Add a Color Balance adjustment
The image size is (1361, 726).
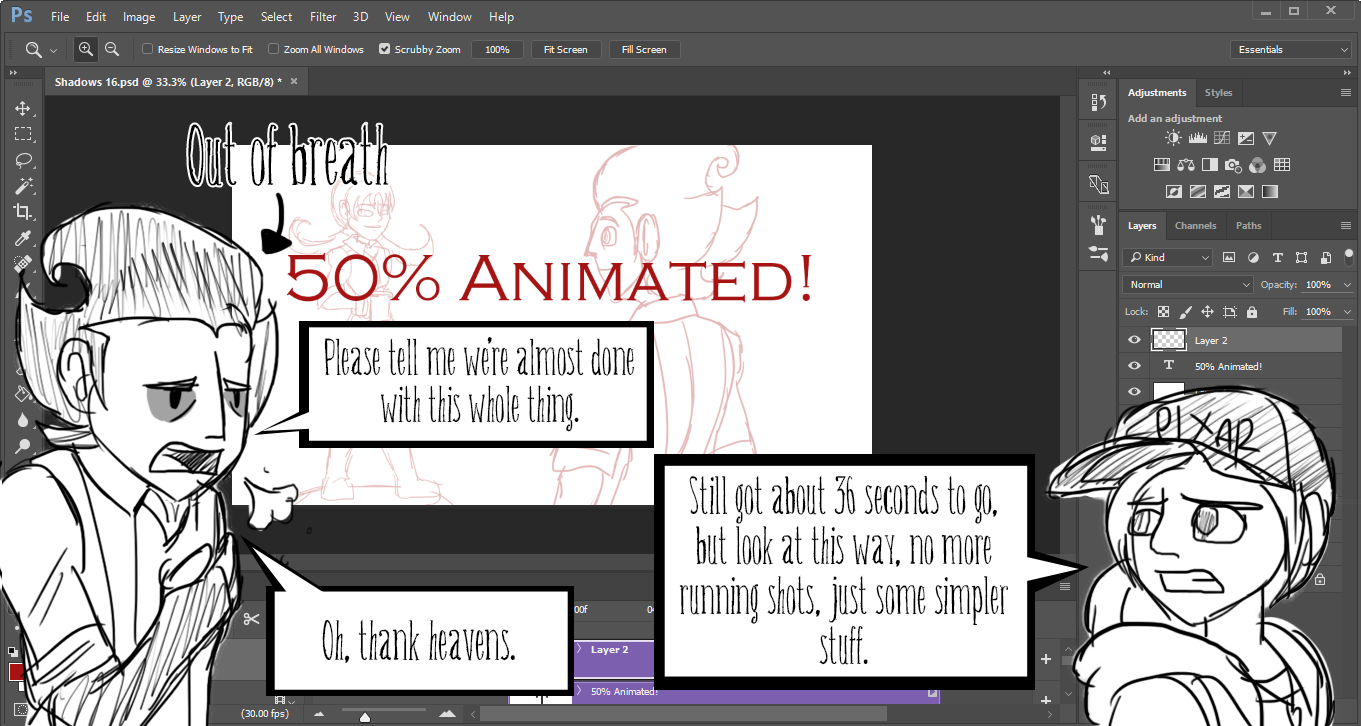[x=1186, y=165]
